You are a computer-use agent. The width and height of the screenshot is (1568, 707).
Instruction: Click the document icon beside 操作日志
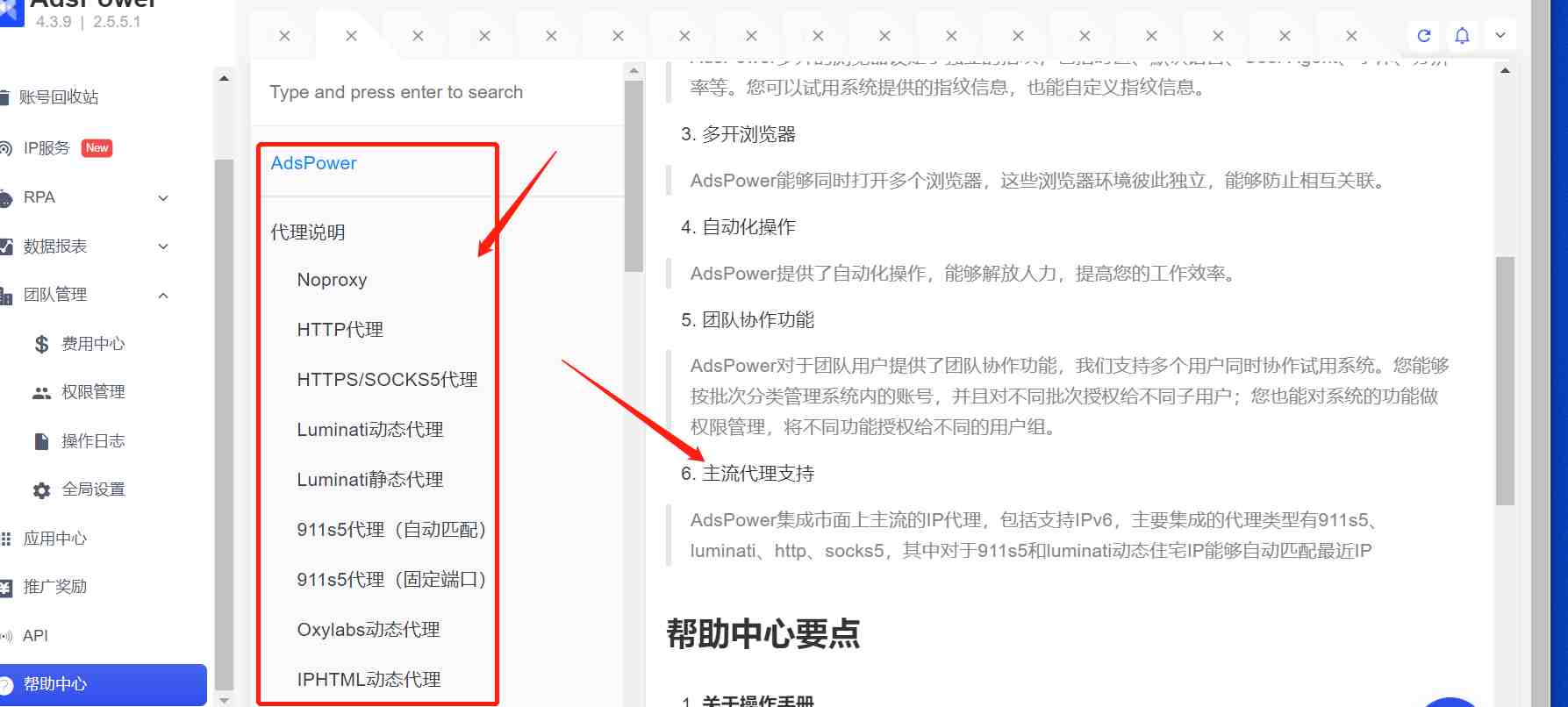(41, 441)
